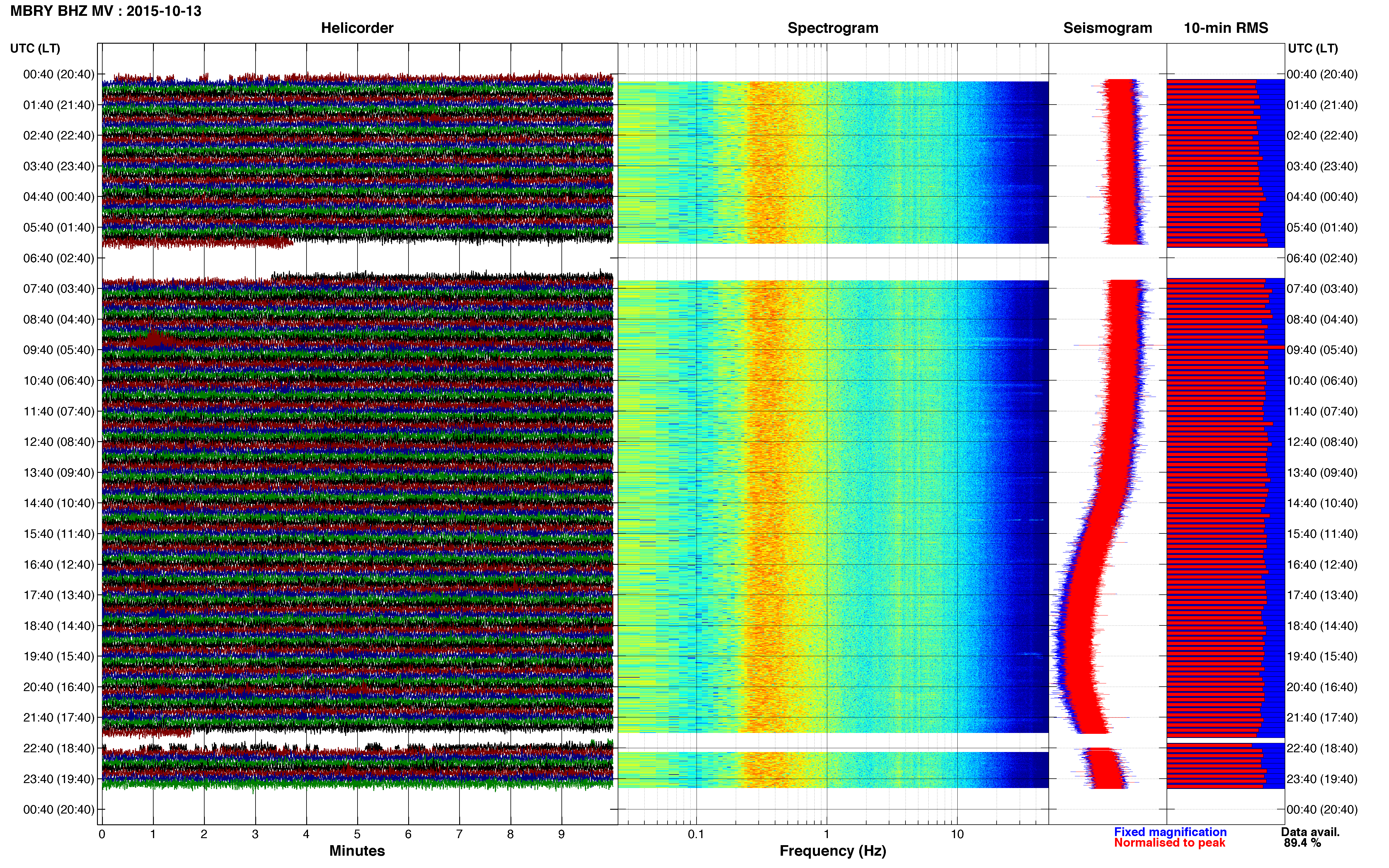Select the "0.1" tick on Frequency axis
The image size is (1389, 868).
(x=696, y=835)
